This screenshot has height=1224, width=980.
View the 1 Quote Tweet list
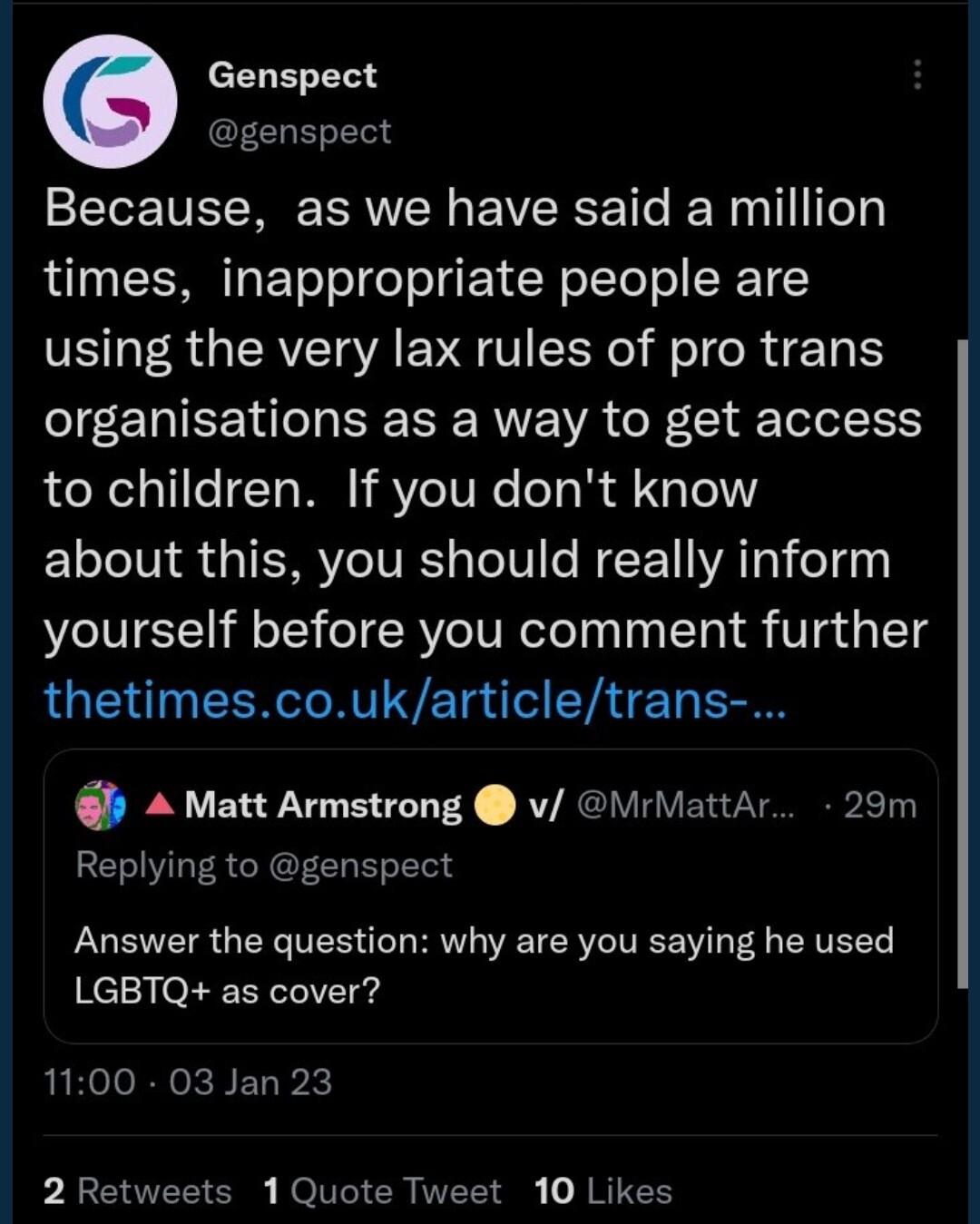pos(382,1190)
